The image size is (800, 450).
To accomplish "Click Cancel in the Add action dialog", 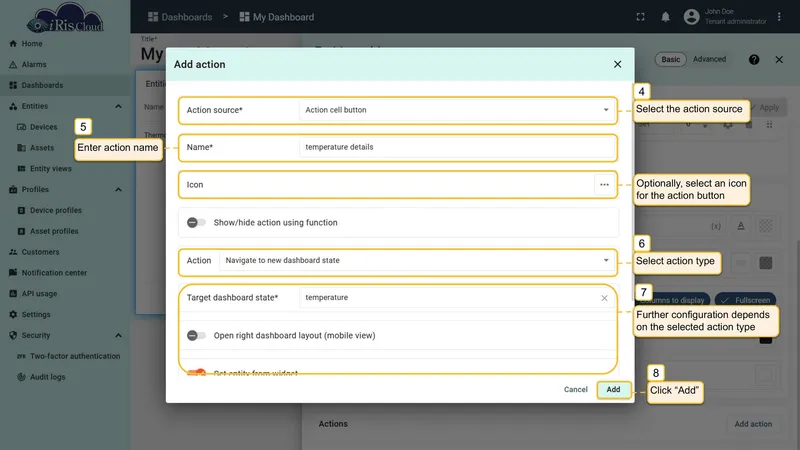I will [x=576, y=389].
